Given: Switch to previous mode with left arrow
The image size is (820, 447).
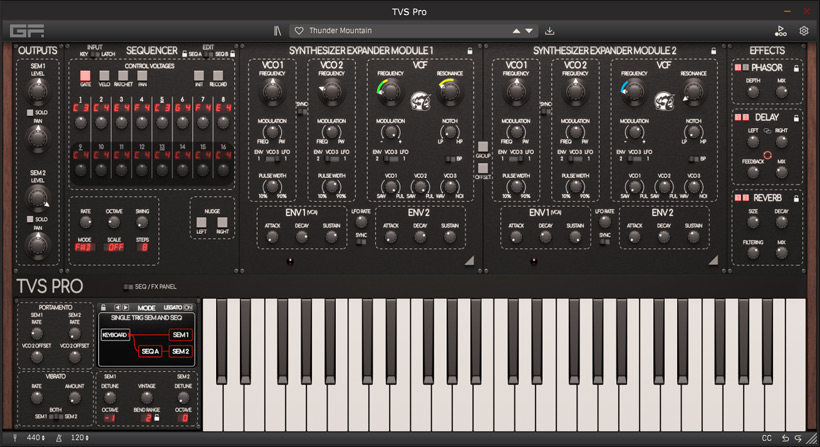Looking at the screenshot, I should [117, 307].
